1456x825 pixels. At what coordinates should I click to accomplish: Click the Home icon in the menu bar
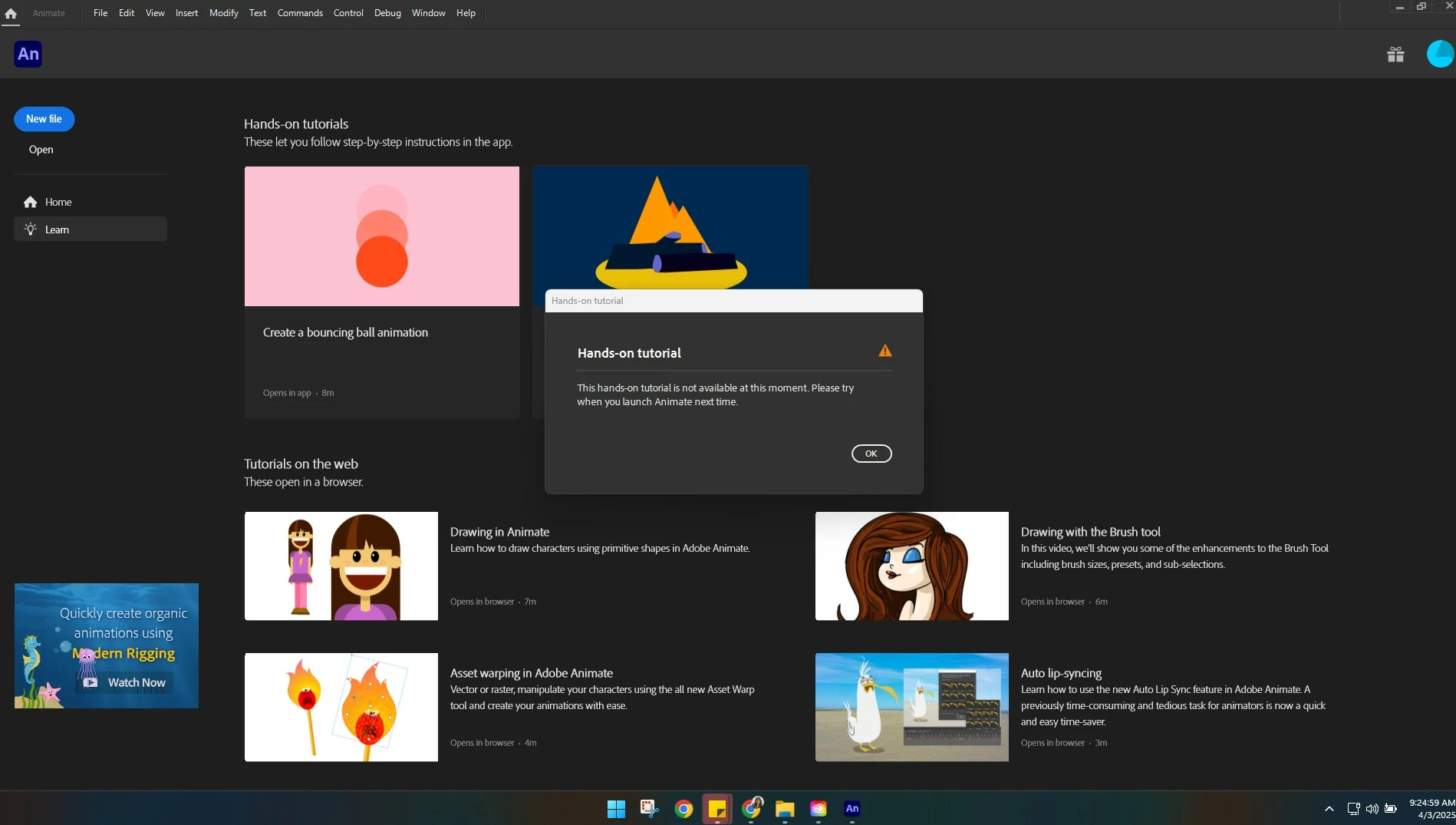[x=11, y=13]
